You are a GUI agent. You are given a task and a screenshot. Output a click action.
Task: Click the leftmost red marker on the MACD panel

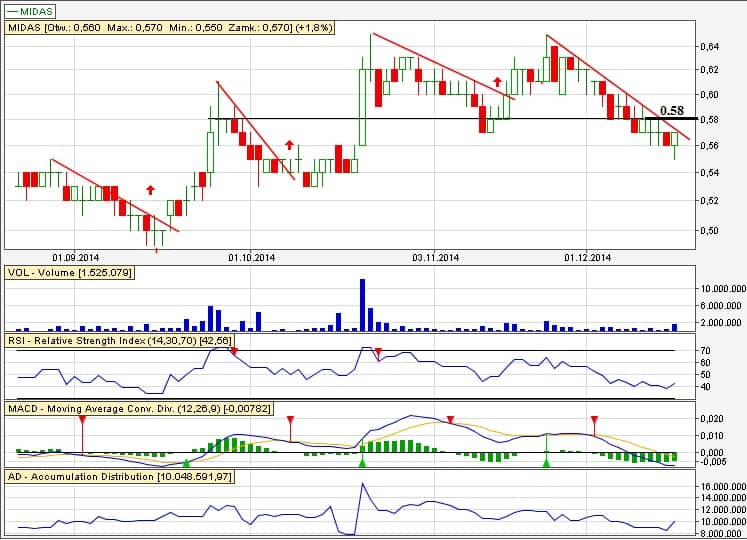[82, 420]
